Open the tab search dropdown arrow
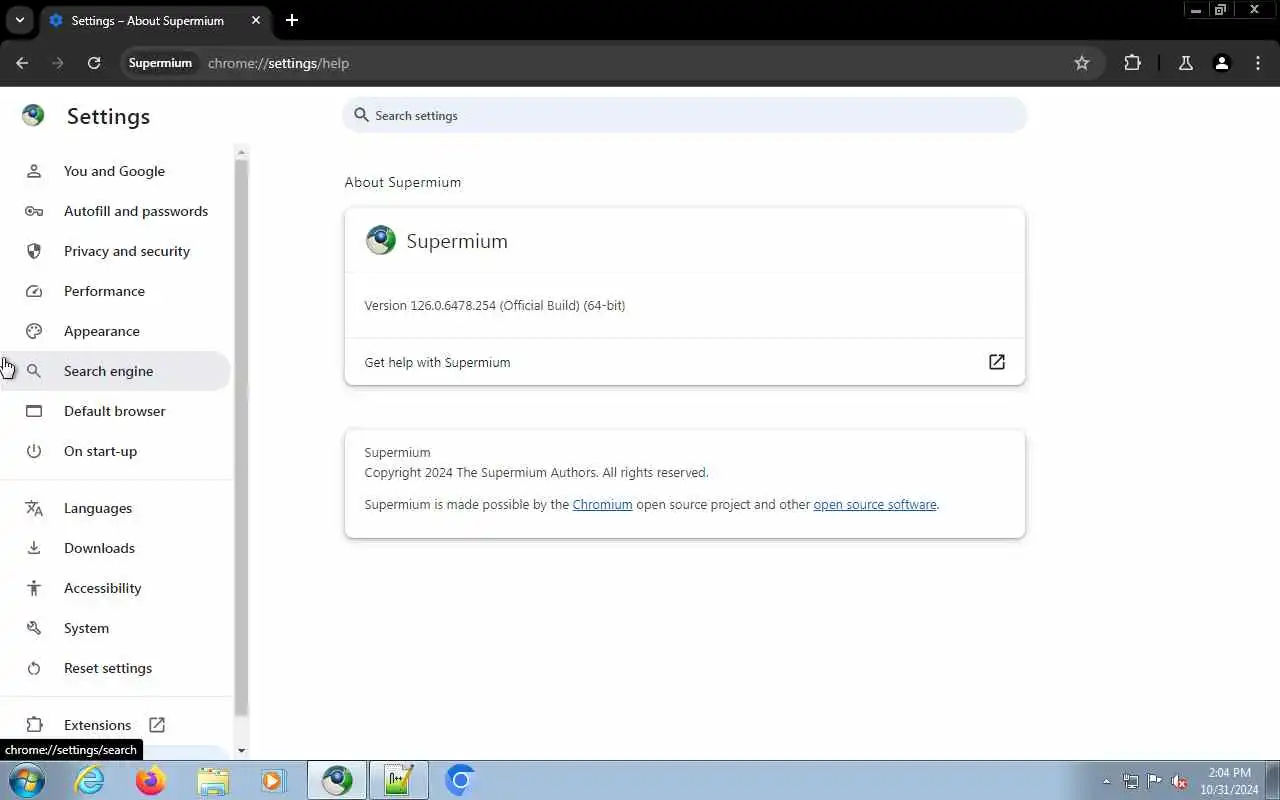The width and height of the screenshot is (1280, 800). 19,20
